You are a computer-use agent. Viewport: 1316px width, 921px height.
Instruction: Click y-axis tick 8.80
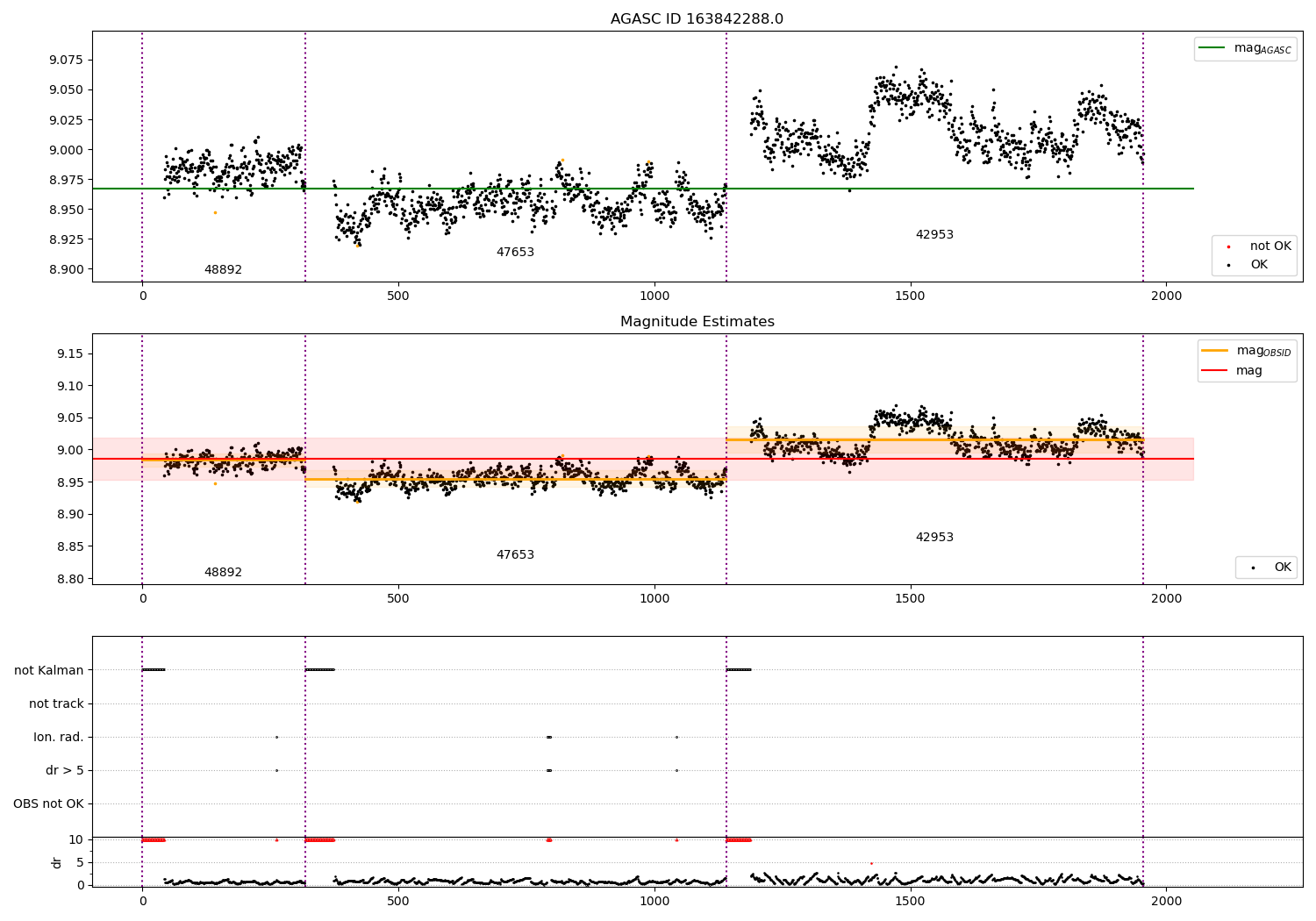click(70, 579)
